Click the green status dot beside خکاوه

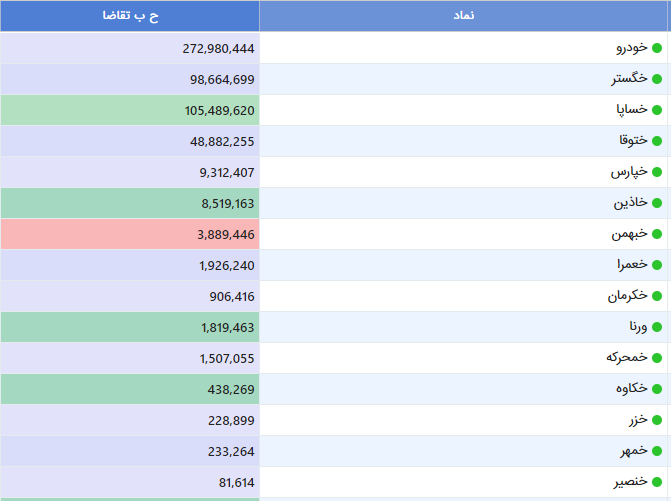point(657,389)
